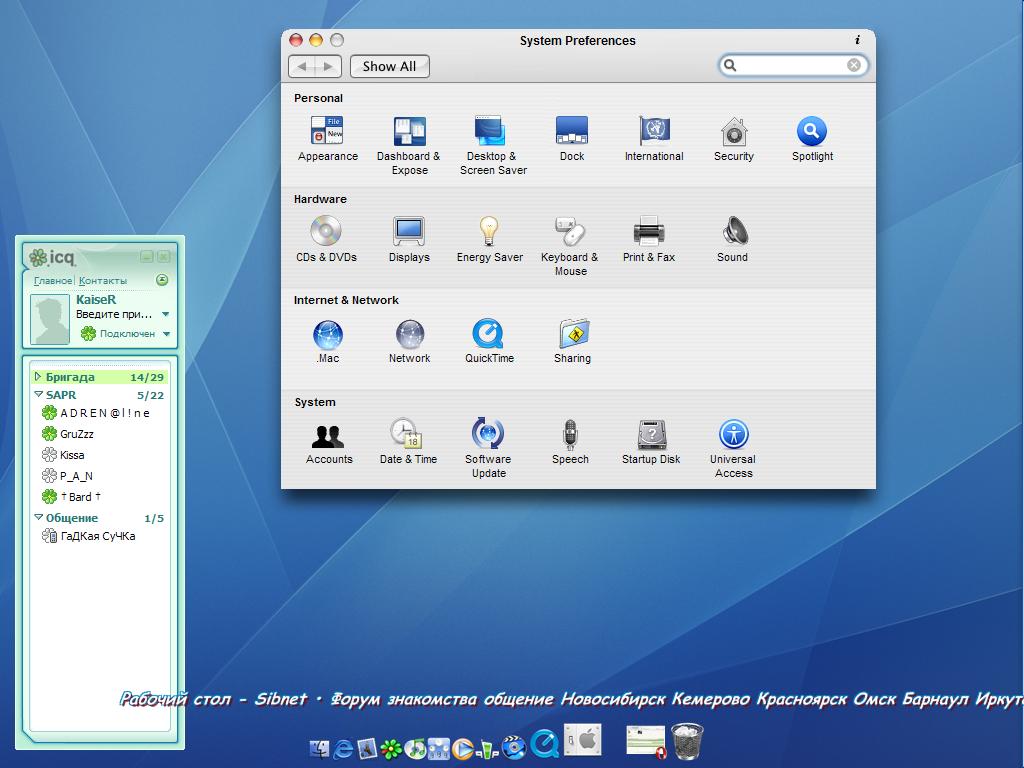Select contact † Bard † in ICQ list
1024x768 pixels.
[x=71, y=496]
